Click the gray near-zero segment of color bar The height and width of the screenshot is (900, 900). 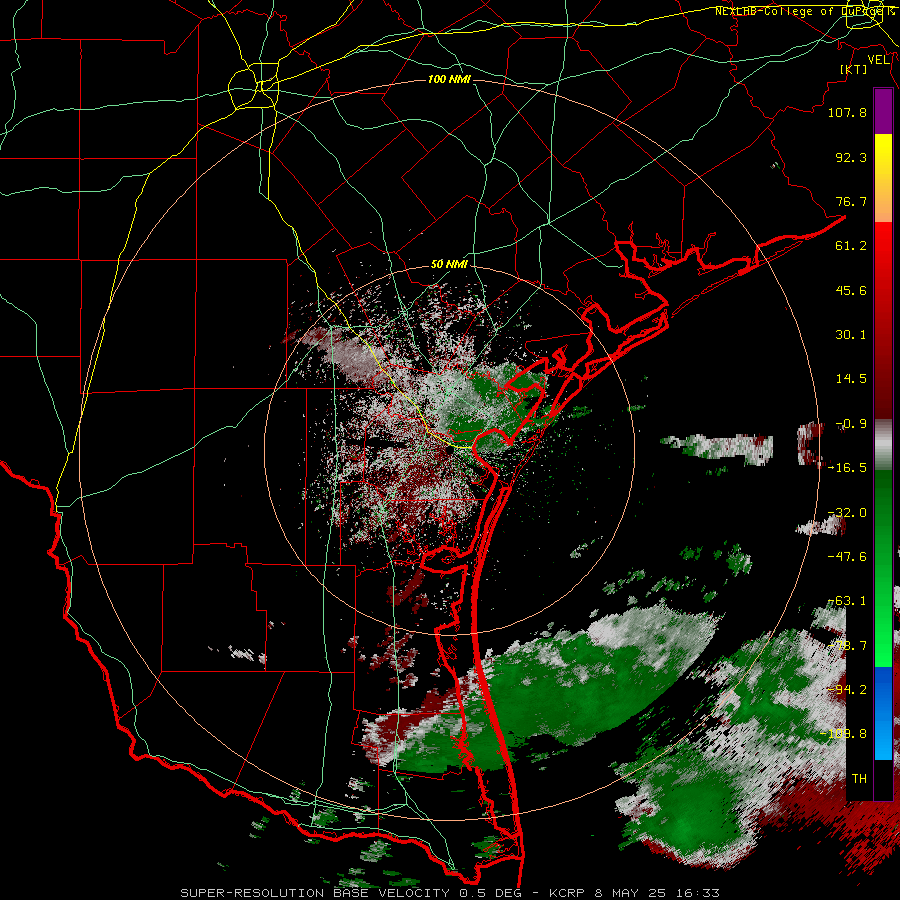click(x=883, y=445)
